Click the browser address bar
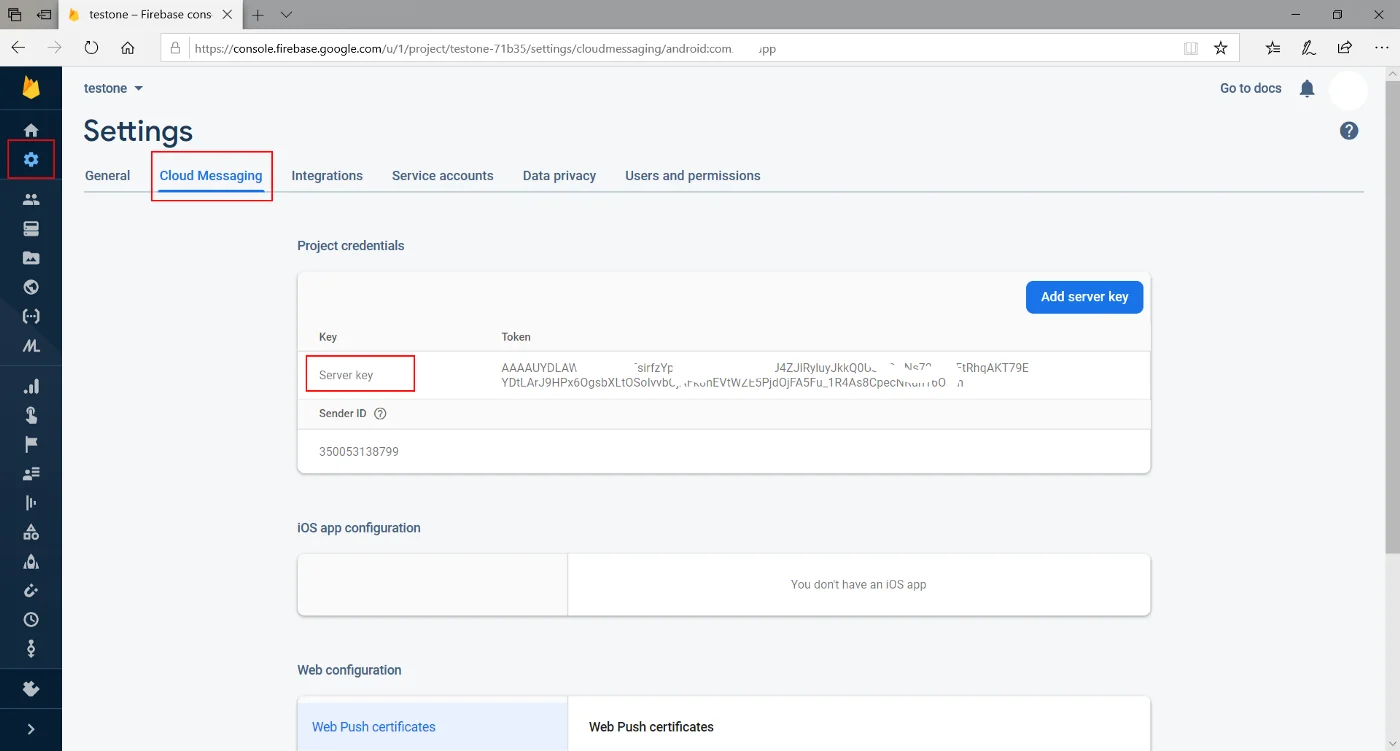The image size is (1400, 751). pyautogui.click(x=600, y=47)
